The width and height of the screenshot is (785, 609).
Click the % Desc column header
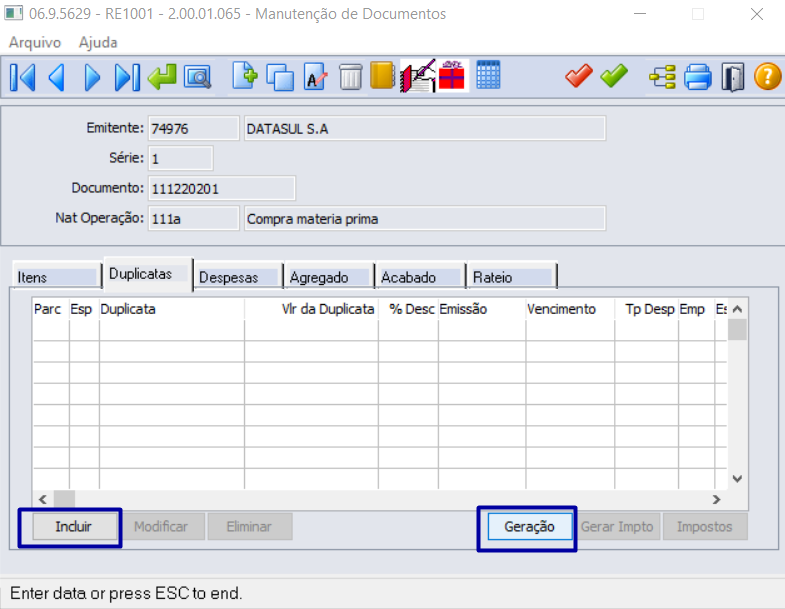pos(409,309)
